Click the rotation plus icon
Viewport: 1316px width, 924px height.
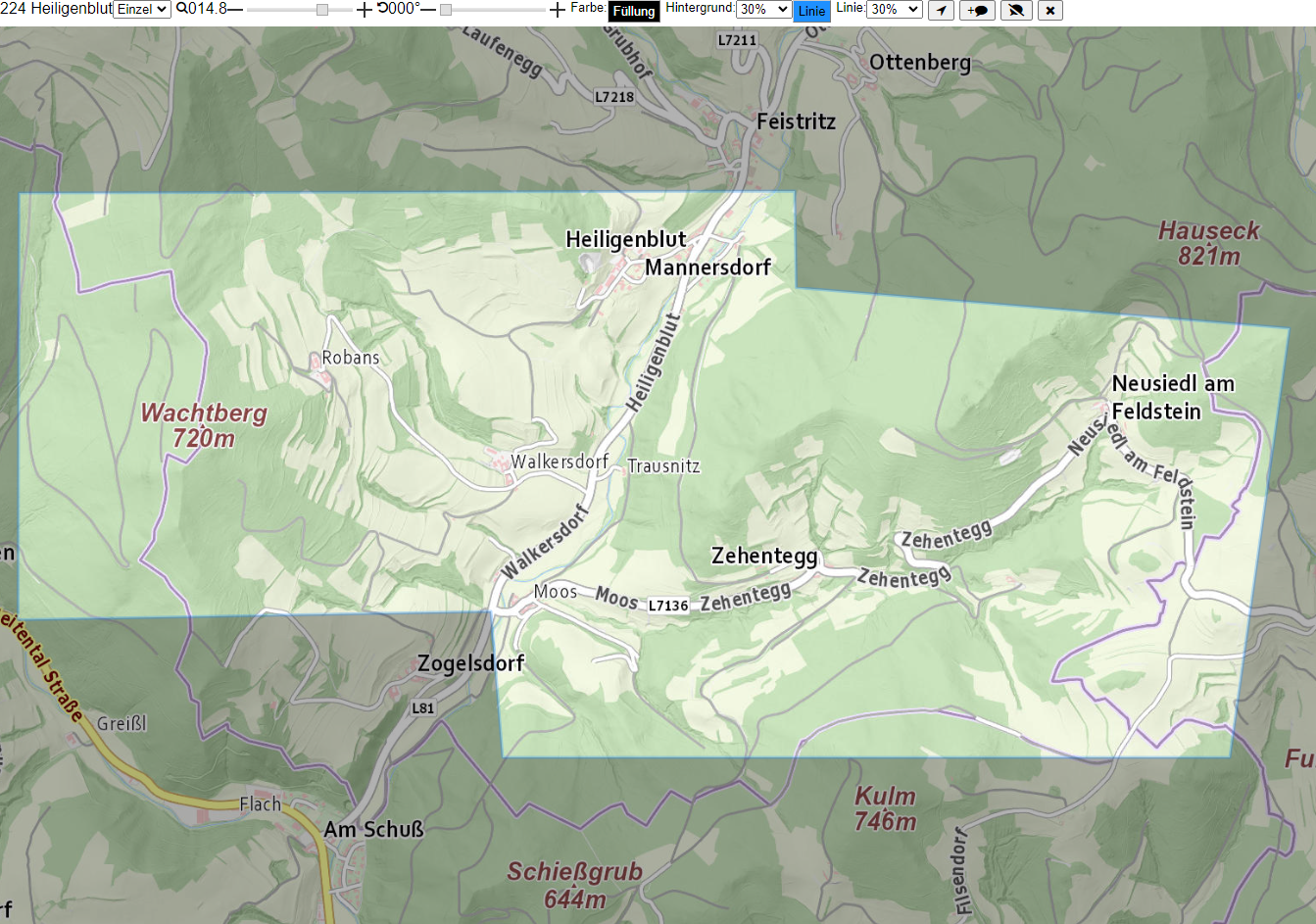pyautogui.click(x=558, y=10)
